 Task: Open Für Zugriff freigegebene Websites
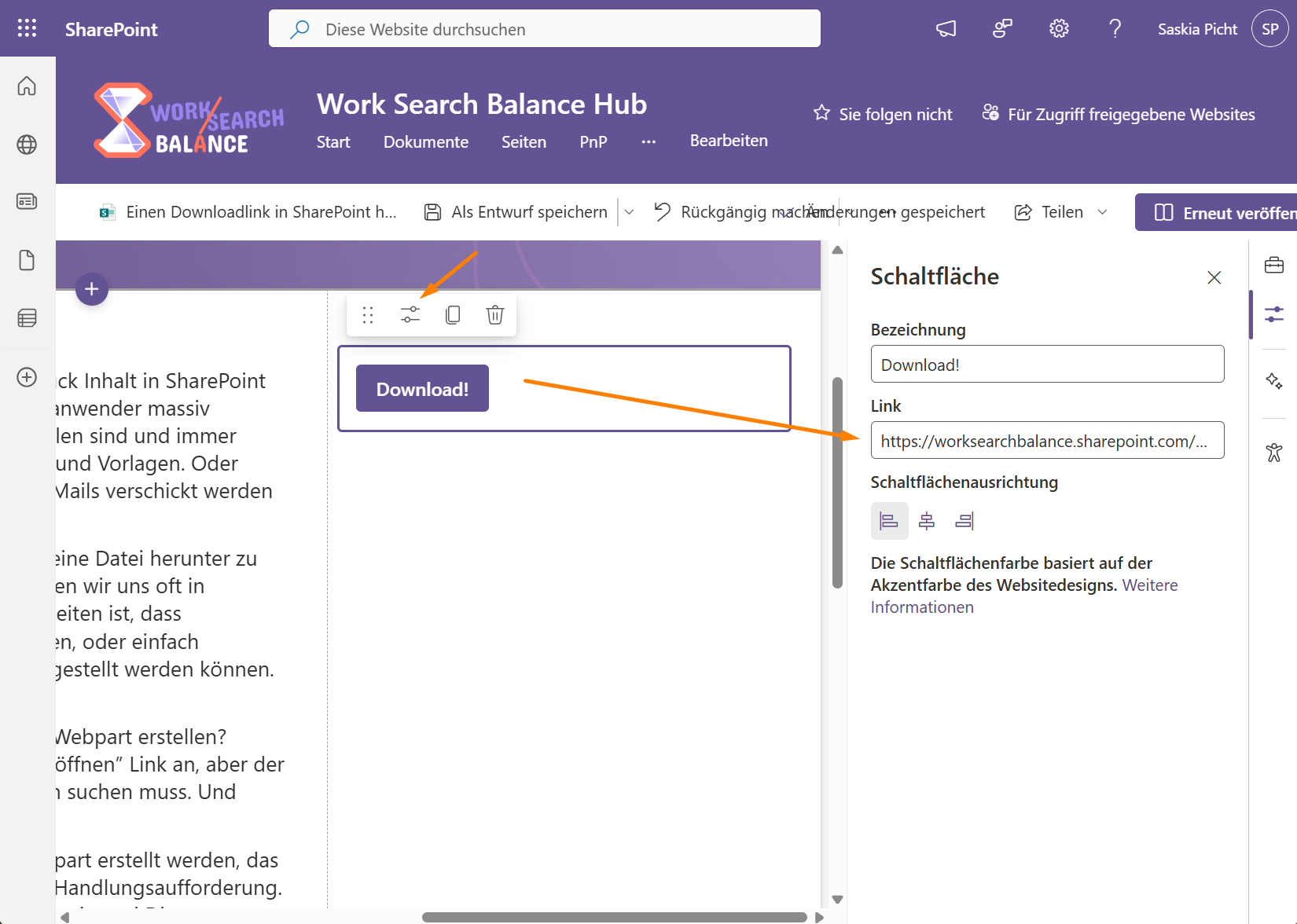[x=1119, y=114]
